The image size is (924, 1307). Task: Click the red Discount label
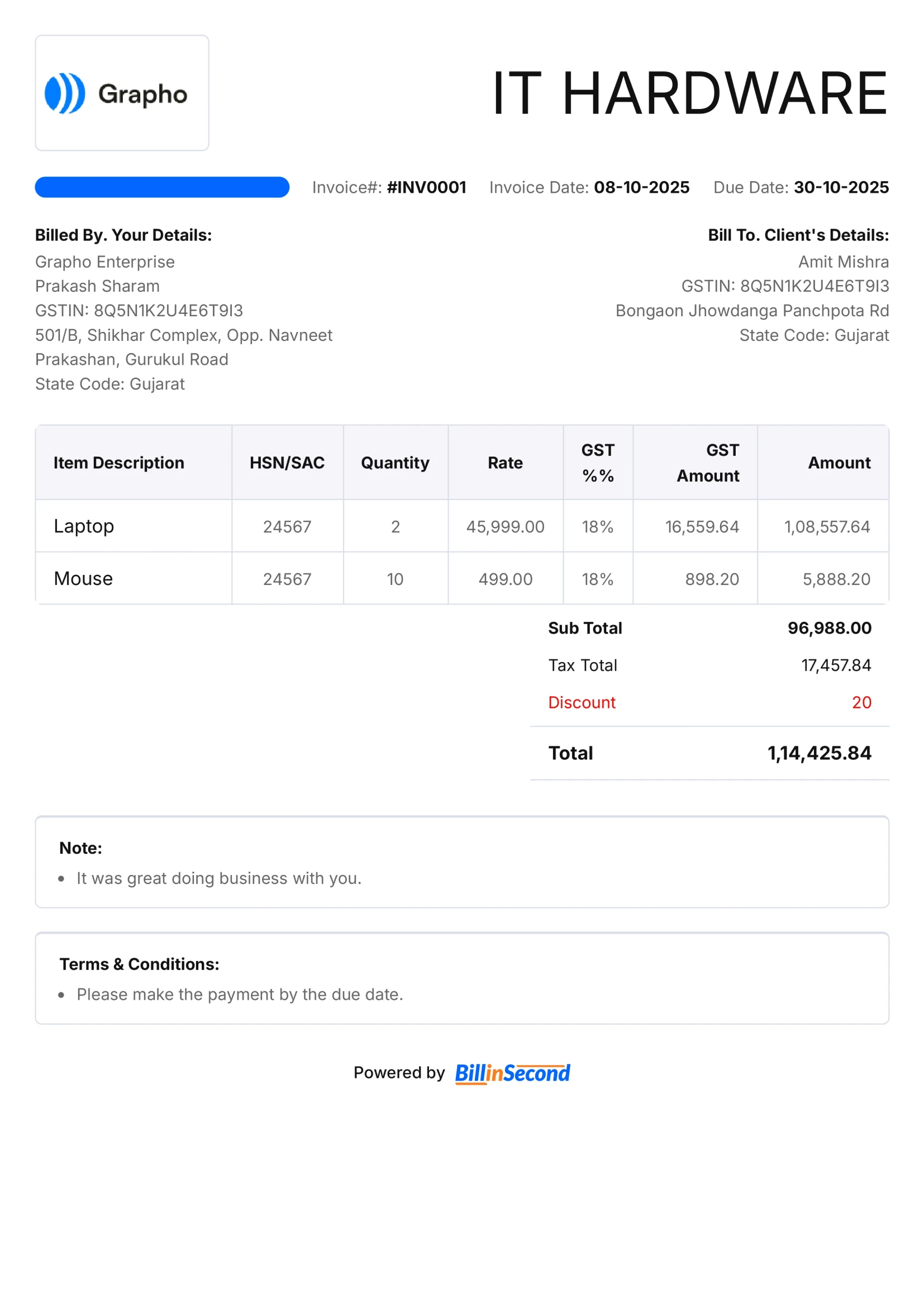coord(582,702)
